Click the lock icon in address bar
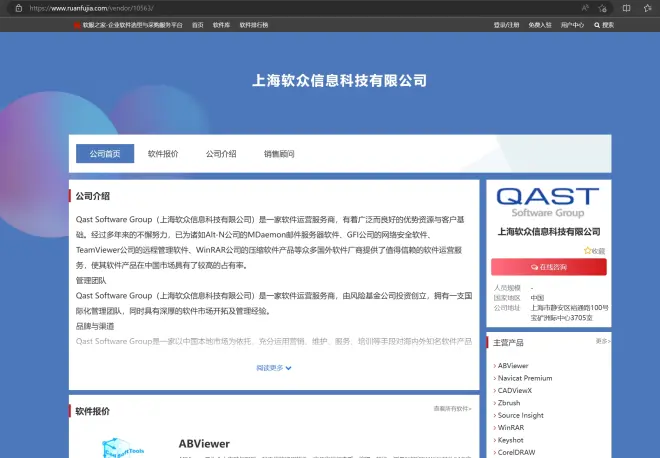The width and height of the screenshot is (660, 458). [x=19, y=7]
